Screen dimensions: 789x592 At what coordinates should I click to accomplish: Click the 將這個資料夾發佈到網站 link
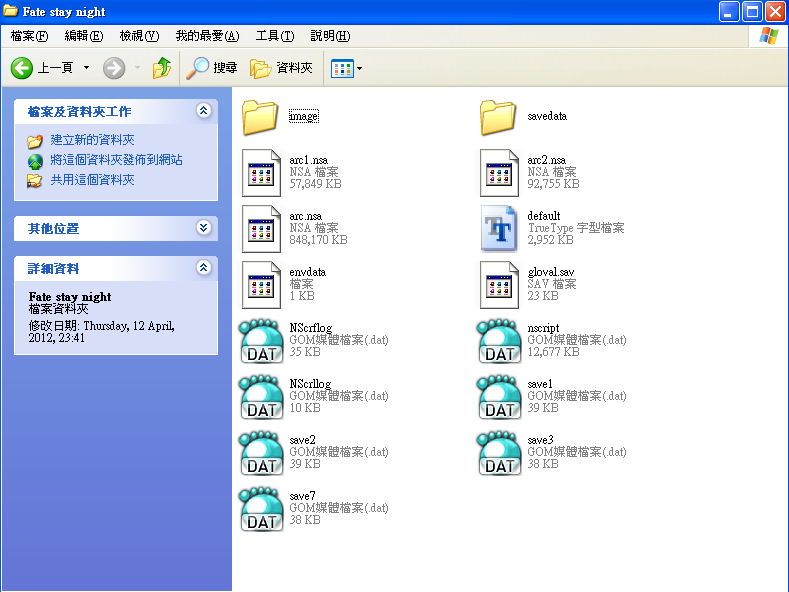pos(116,160)
